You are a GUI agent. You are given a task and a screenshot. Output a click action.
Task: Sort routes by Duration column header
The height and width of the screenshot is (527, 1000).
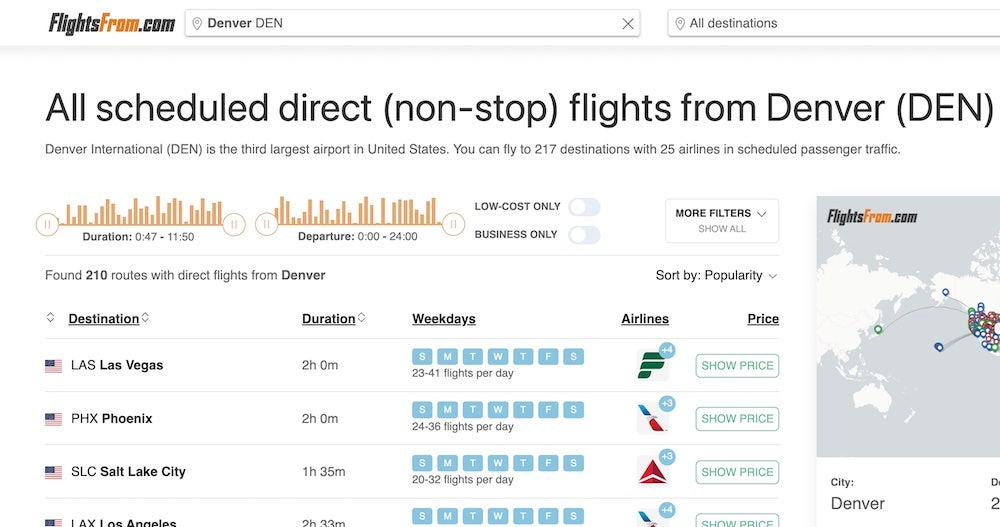[329, 319]
